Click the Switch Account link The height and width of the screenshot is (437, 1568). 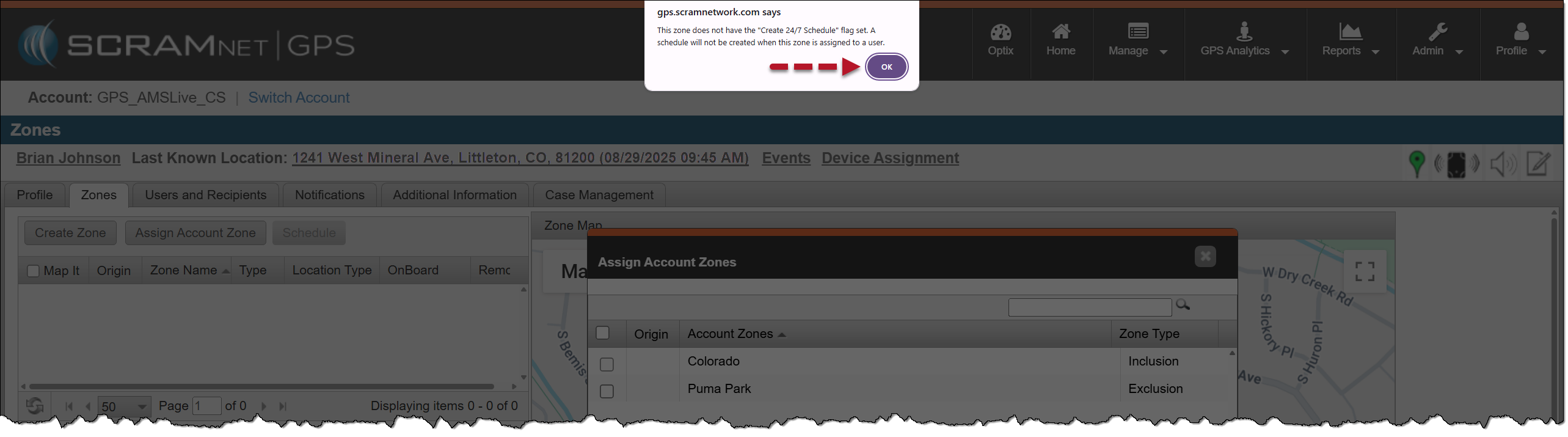[299, 98]
